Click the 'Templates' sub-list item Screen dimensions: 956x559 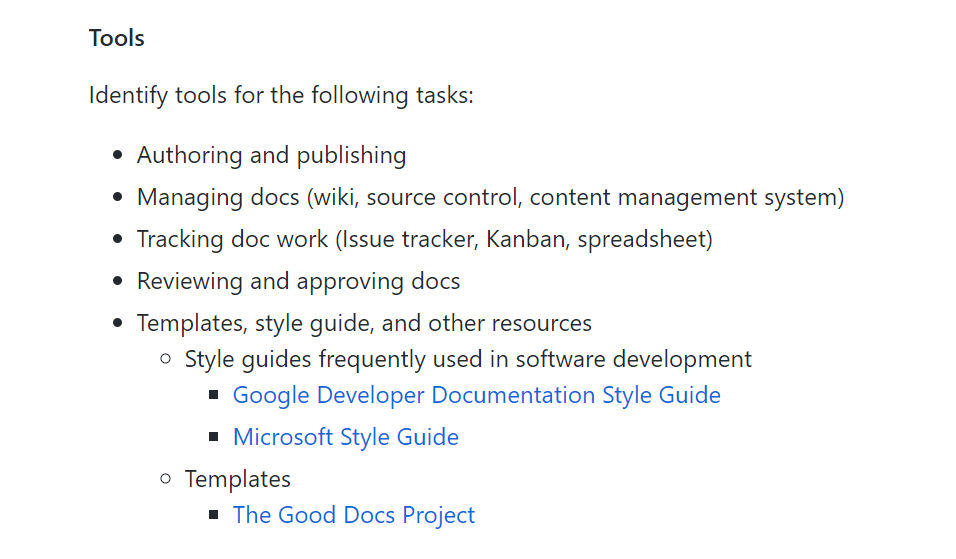[238, 479]
